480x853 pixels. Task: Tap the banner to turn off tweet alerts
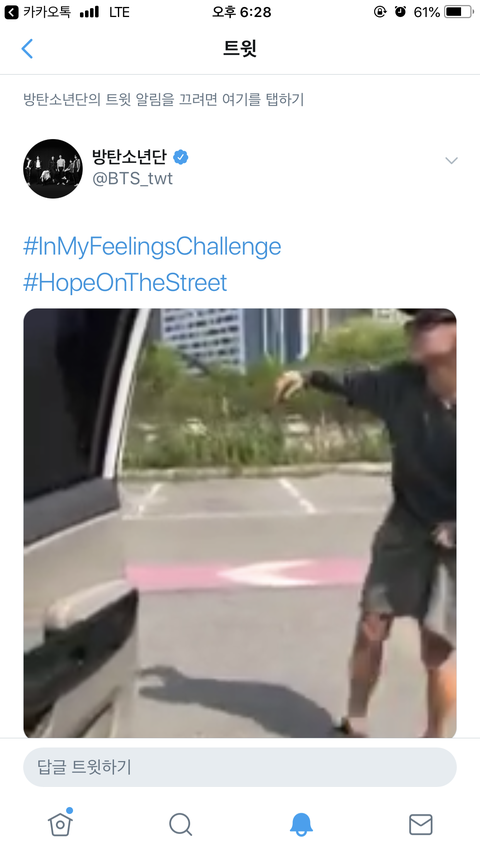[163, 100]
